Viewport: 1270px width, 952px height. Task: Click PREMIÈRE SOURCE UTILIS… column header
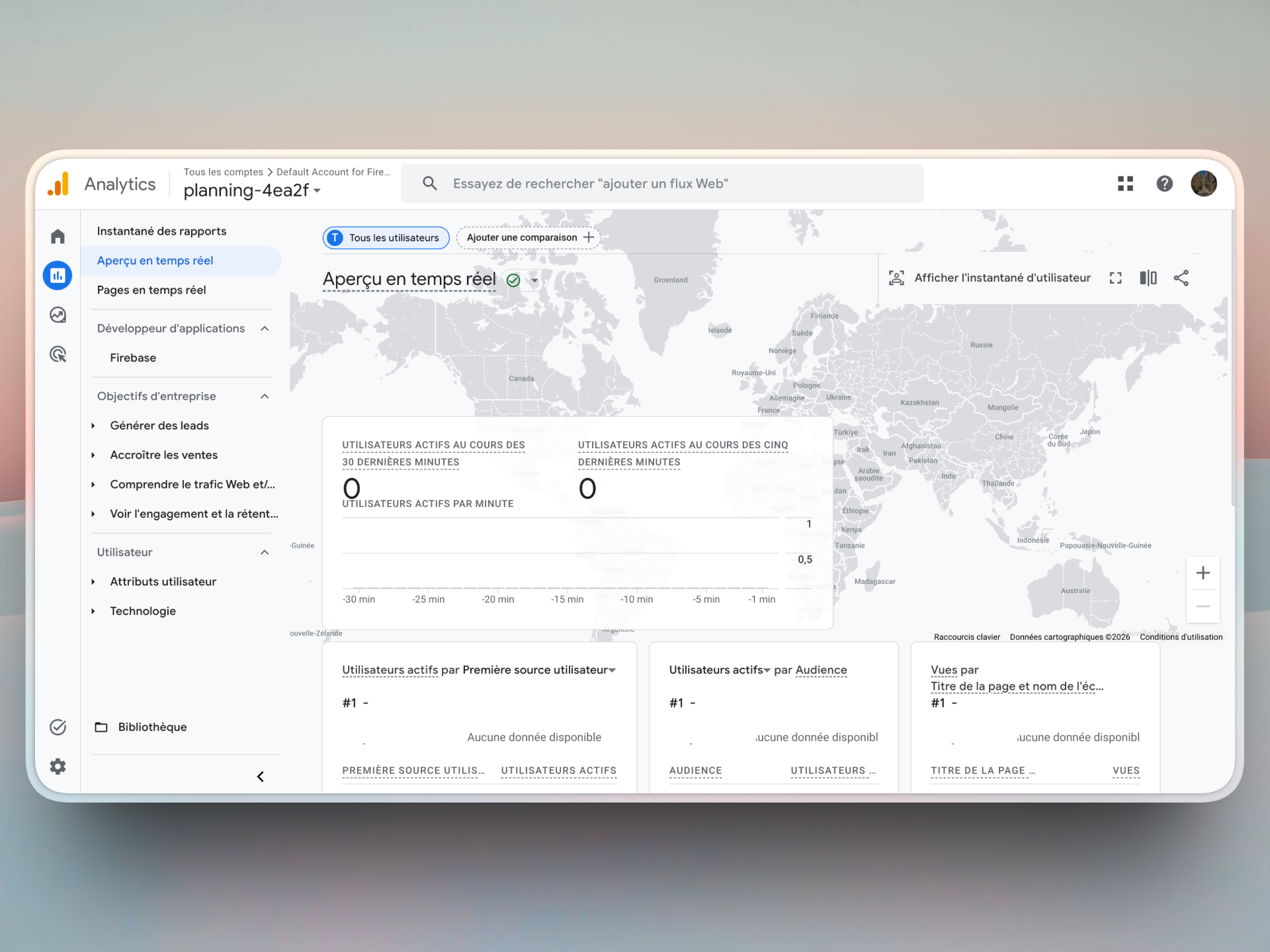tap(413, 771)
